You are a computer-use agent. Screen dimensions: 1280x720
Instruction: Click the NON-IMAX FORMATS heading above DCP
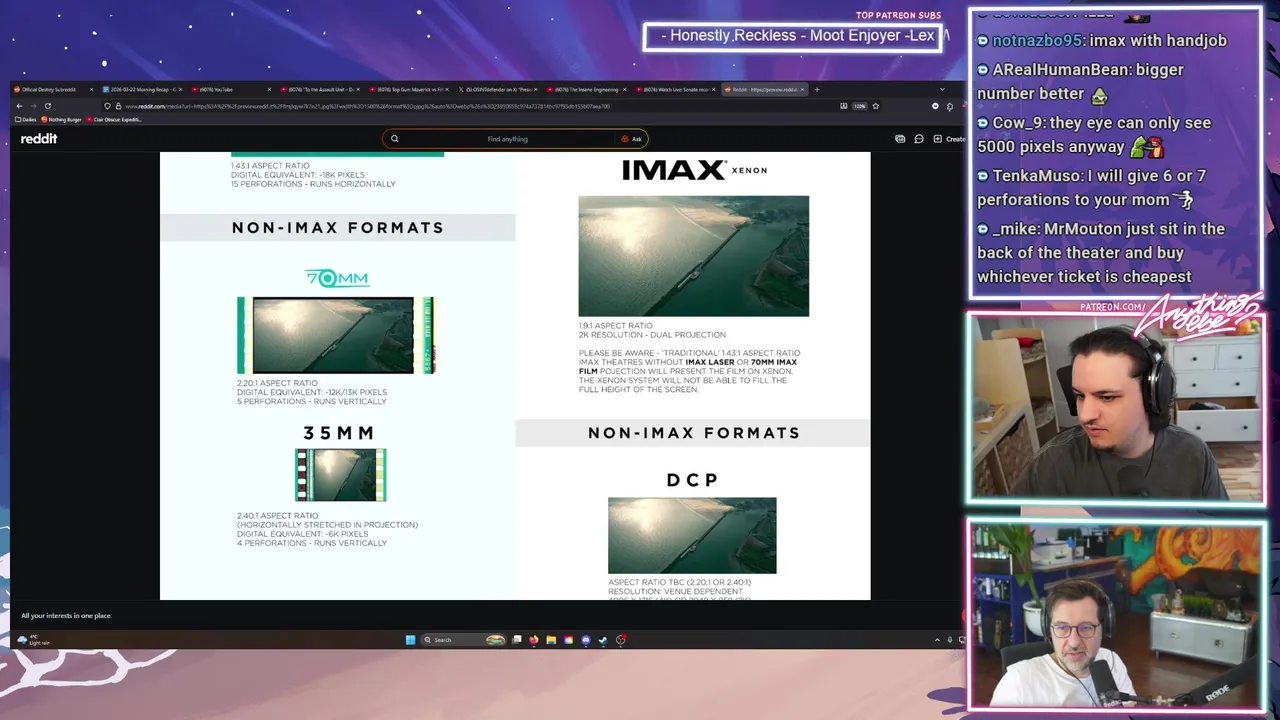click(x=694, y=433)
